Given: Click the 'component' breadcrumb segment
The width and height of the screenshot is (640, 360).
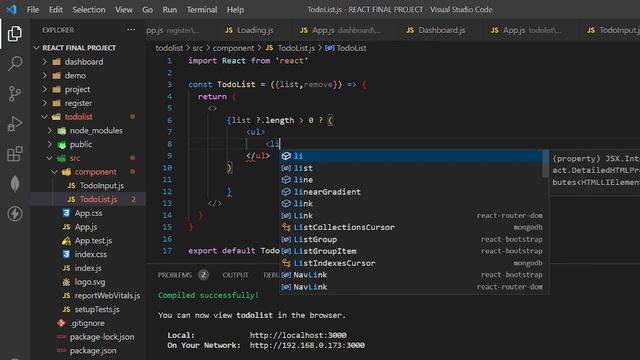Looking at the screenshot, I should coord(233,48).
